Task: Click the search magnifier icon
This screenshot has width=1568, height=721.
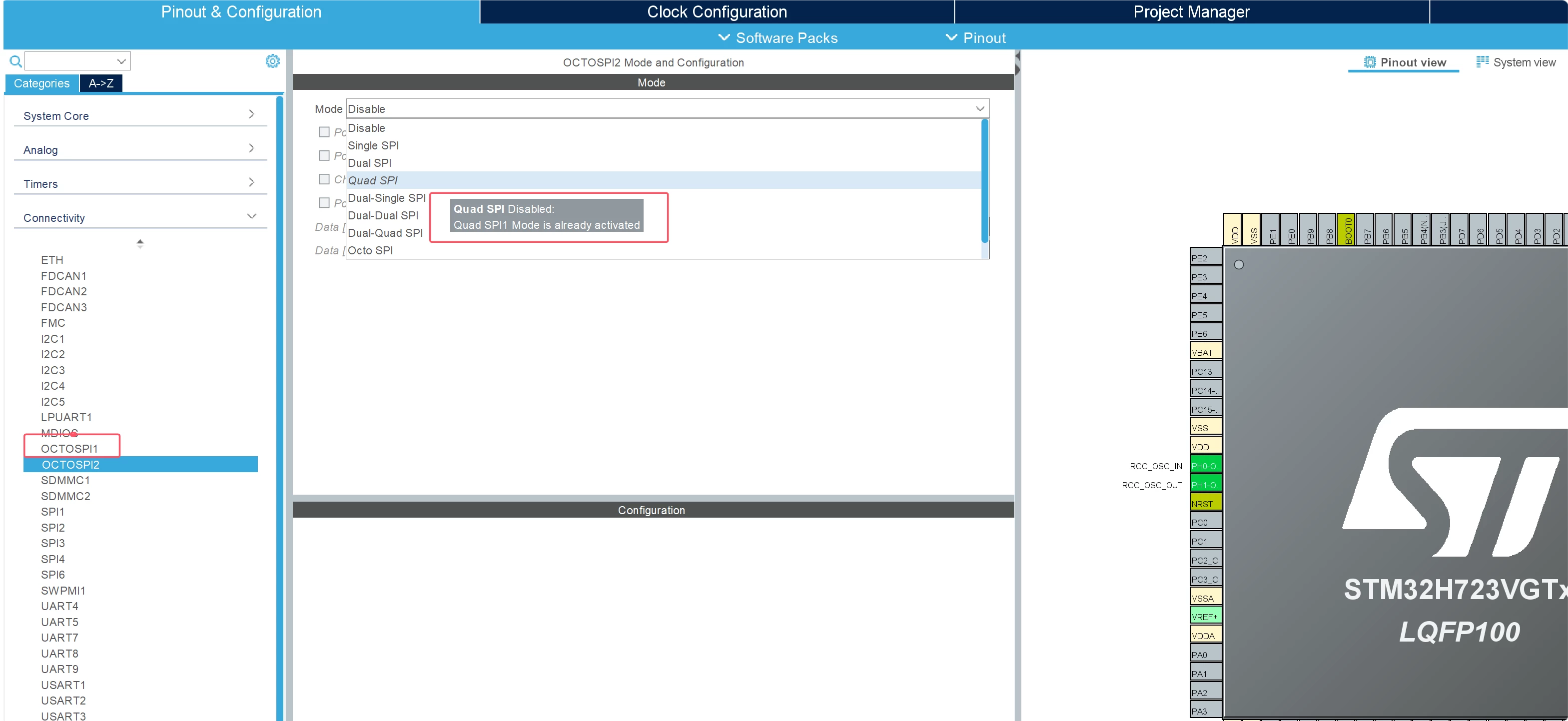Action: coord(16,61)
